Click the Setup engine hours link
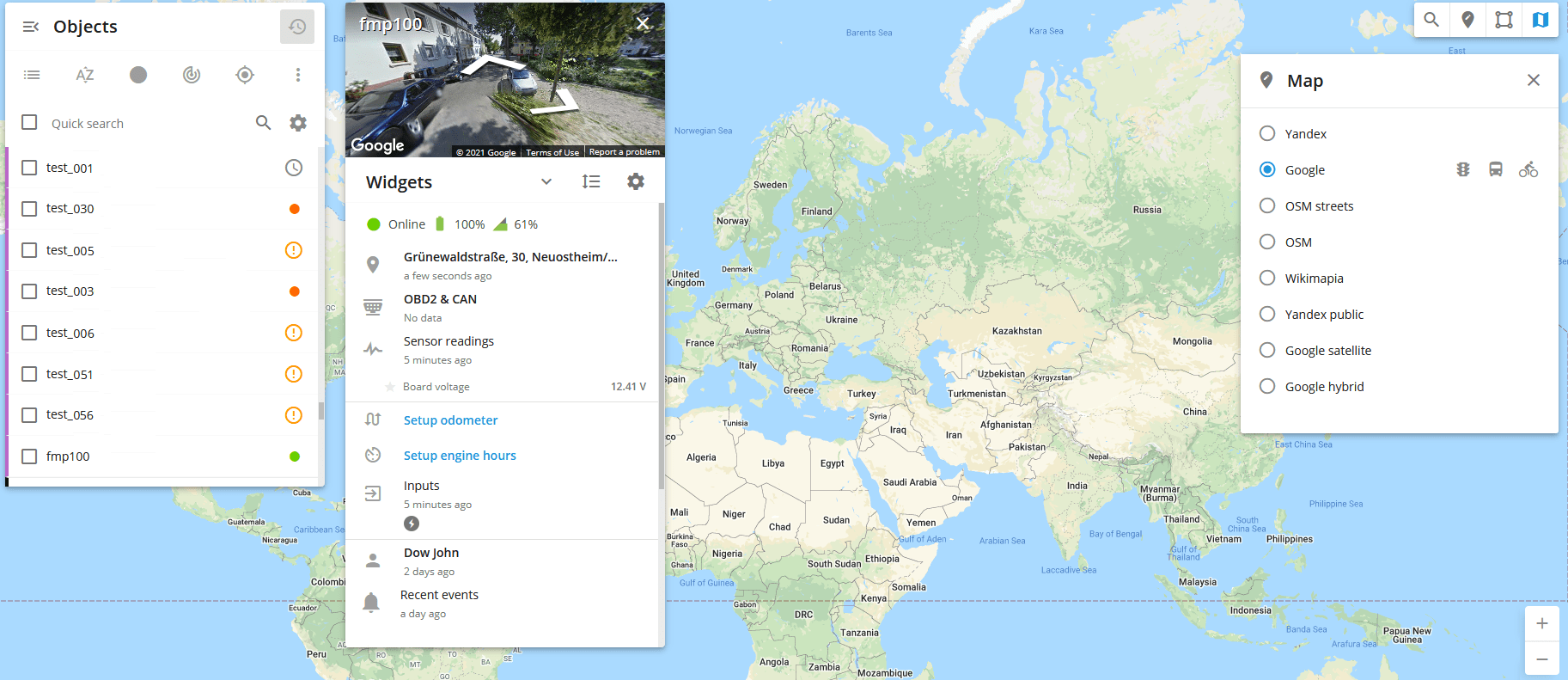1568x680 pixels. [460, 456]
